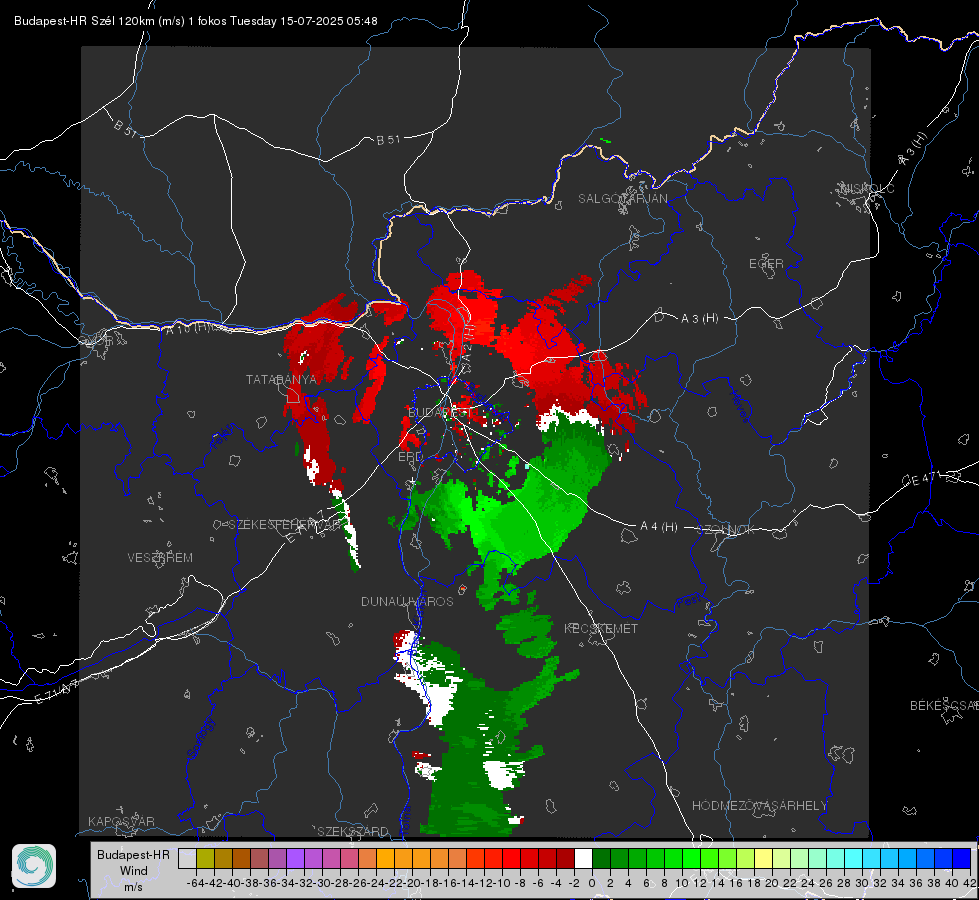Click the radar title with timestamp 05:48

pyautogui.click(x=195, y=21)
